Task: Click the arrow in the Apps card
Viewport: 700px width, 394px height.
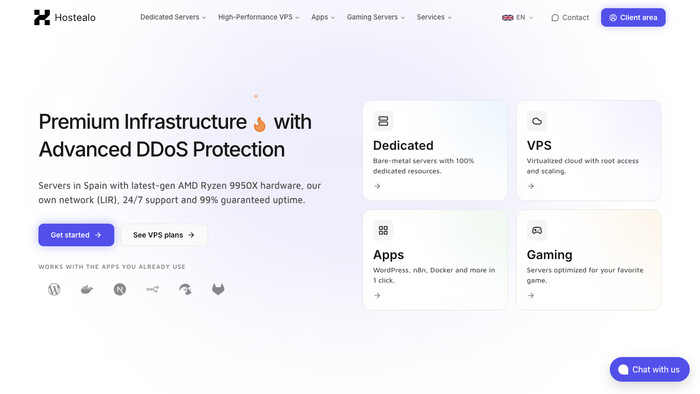Action: (x=377, y=295)
